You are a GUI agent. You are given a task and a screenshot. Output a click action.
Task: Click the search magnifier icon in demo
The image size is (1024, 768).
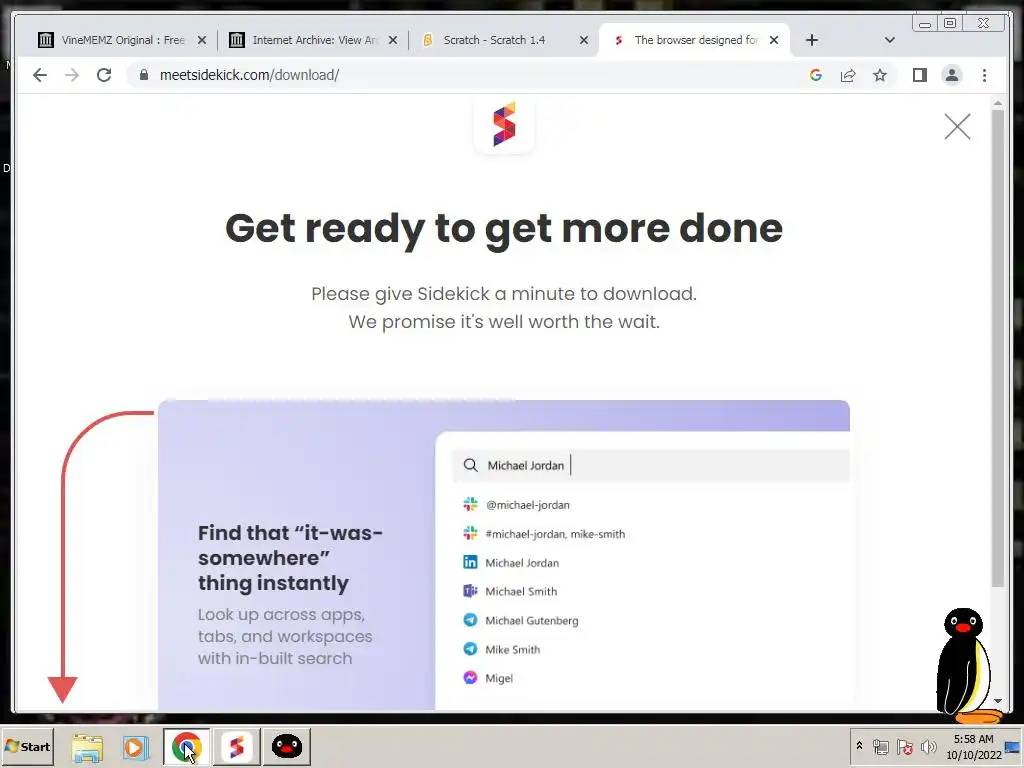[x=470, y=465]
